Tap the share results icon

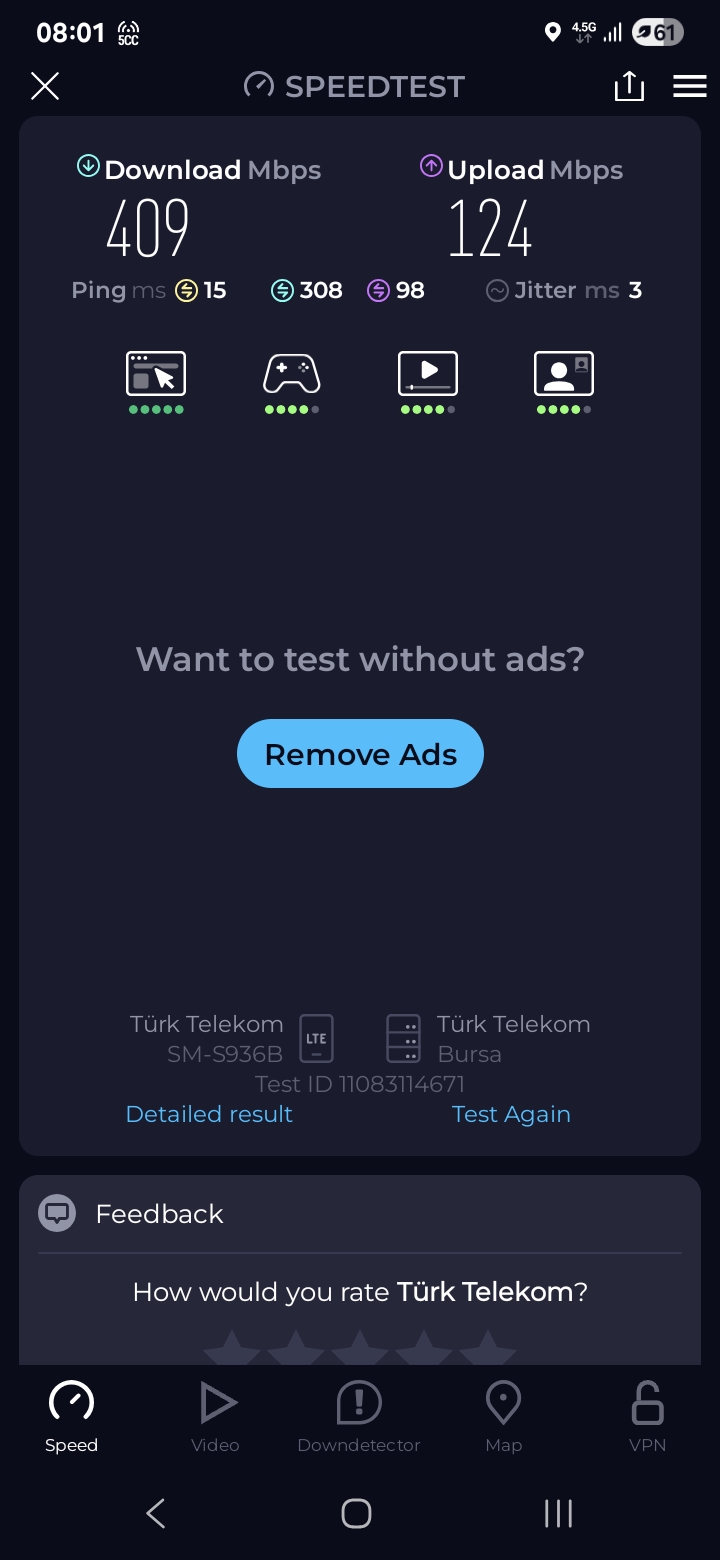[629, 86]
